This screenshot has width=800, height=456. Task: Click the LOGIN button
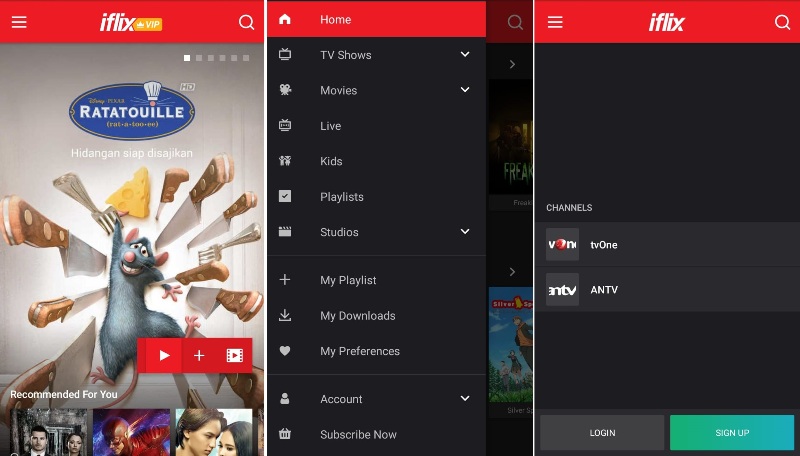tap(602, 433)
